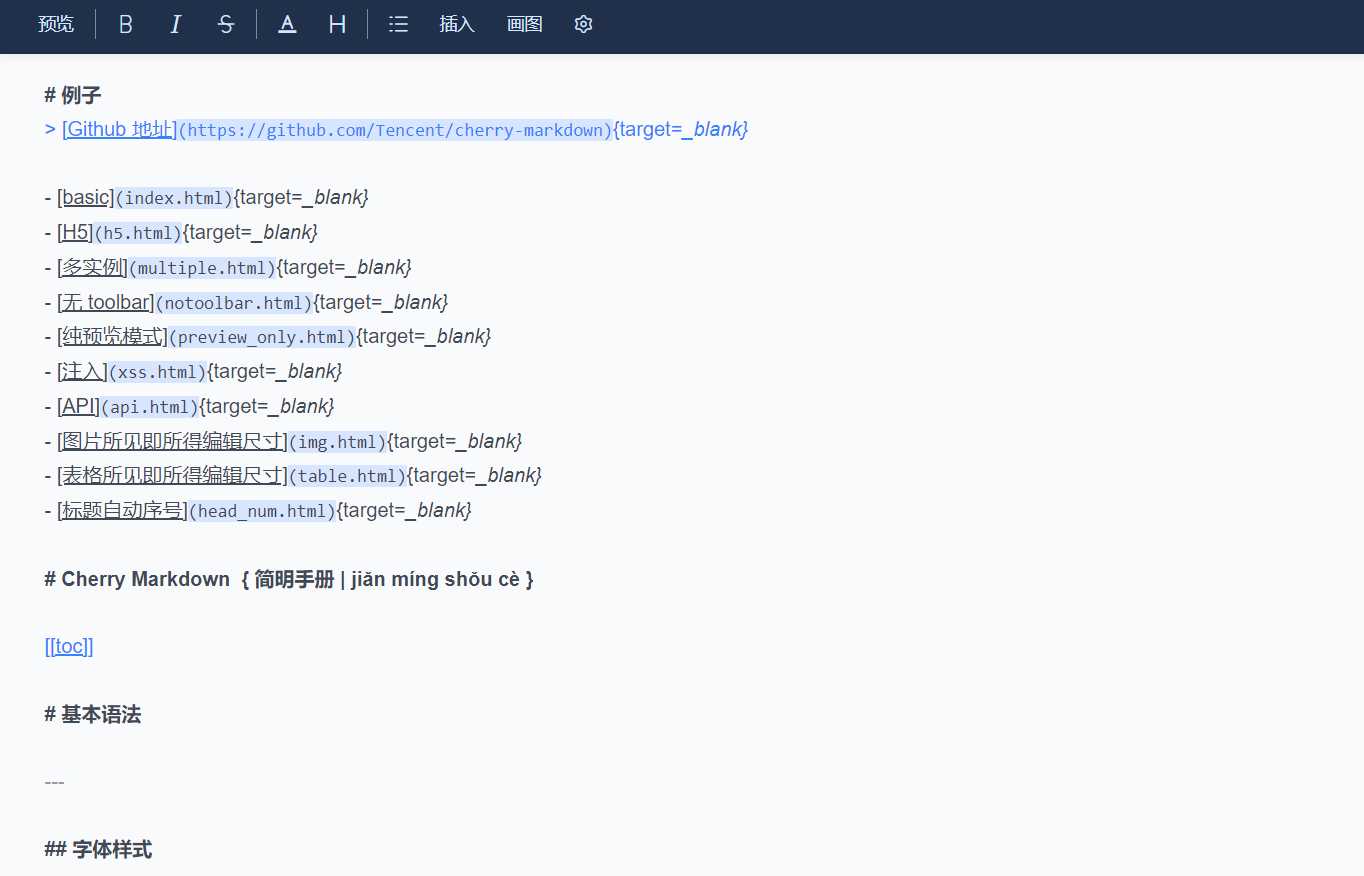
Task: Click the H5 link text
Action: click(75, 233)
